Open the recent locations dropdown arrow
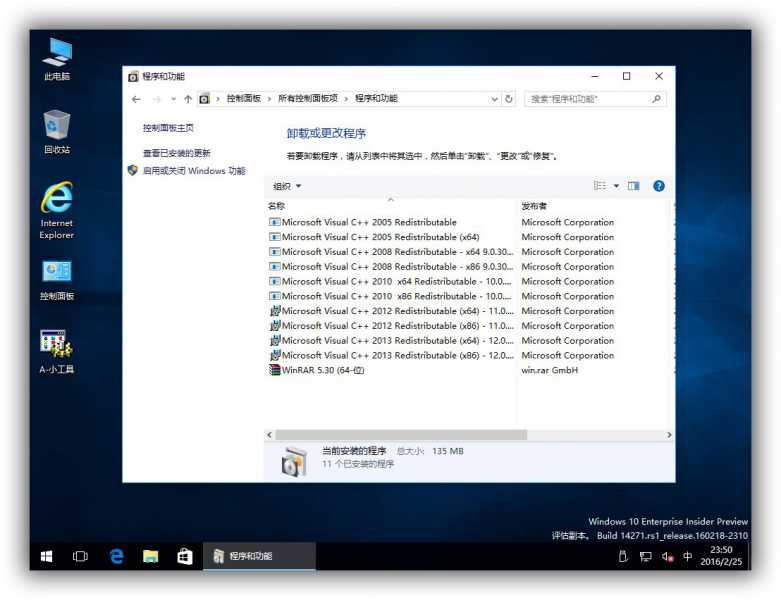 pyautogui.click(x=173, y=99)
